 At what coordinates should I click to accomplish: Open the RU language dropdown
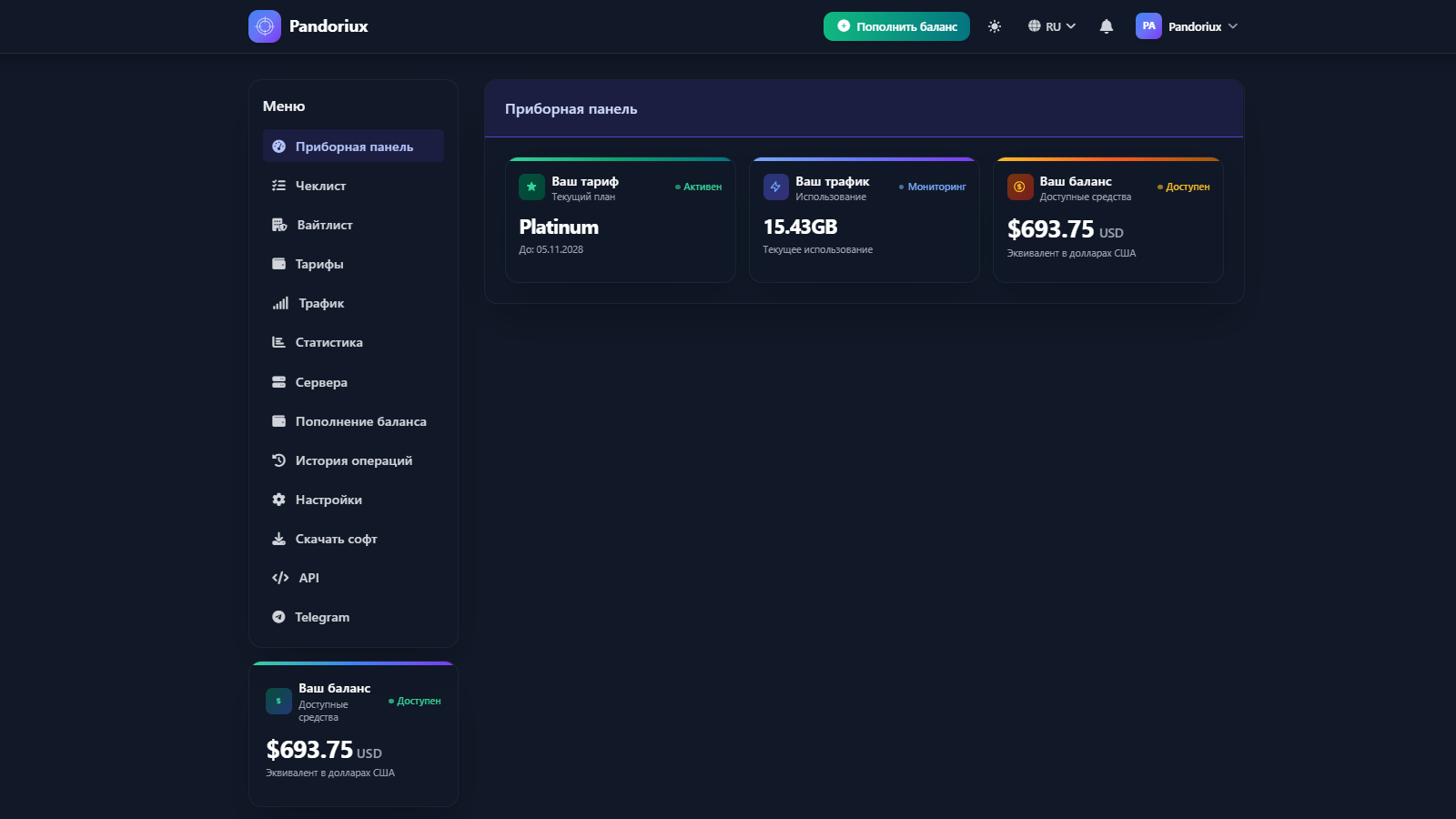coord(1052,26)
